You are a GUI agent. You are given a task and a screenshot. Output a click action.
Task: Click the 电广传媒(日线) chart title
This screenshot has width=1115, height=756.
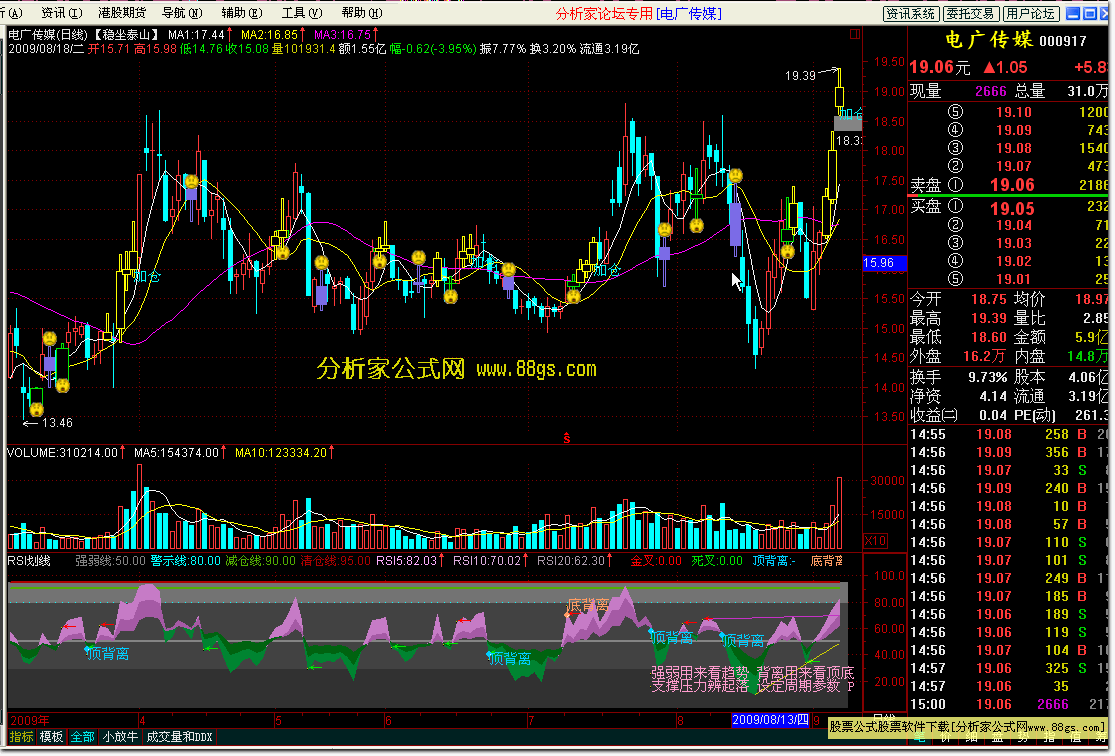(x=48, y=34)
